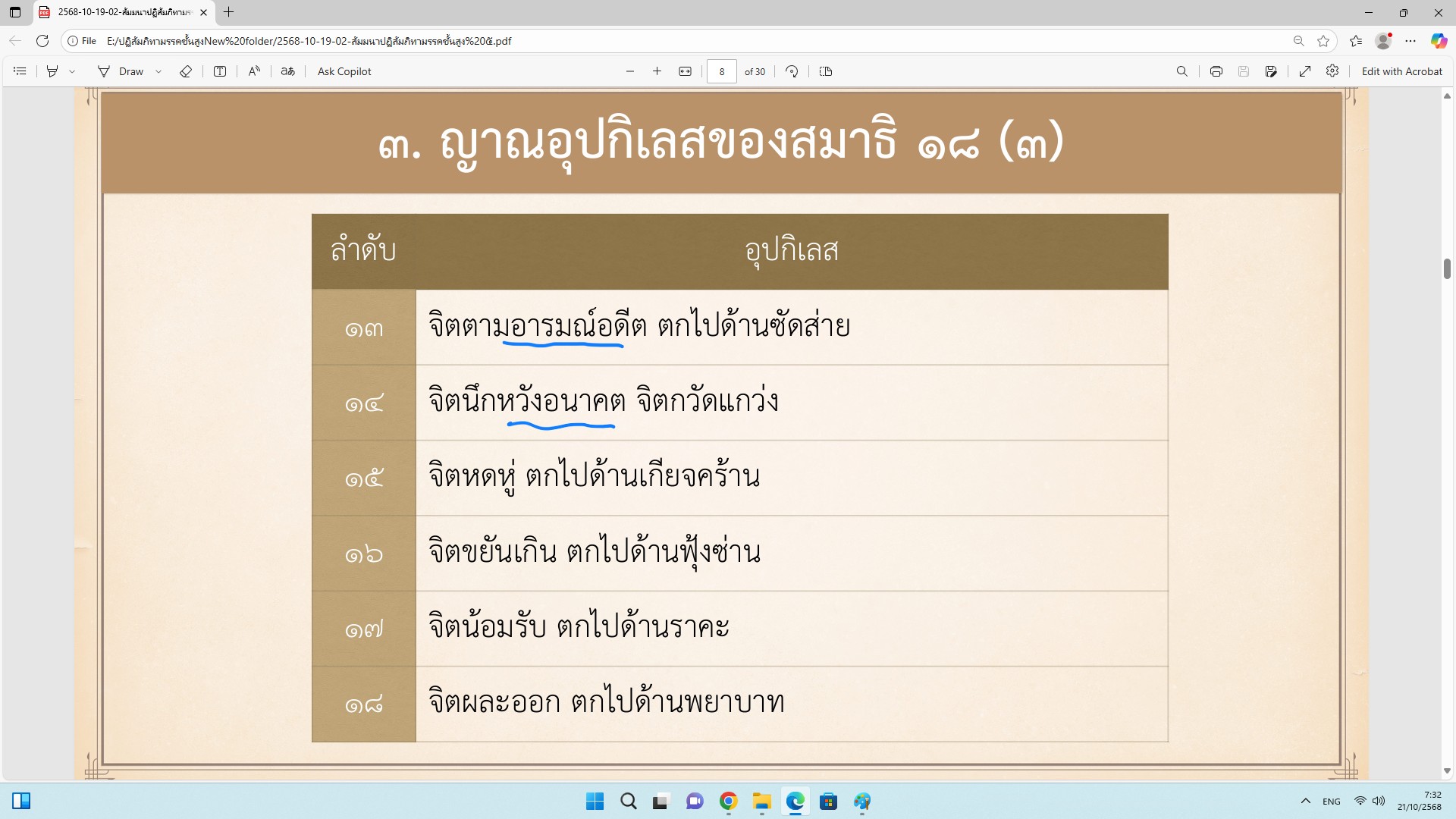Screen dimensions: 1456x819
Task: Zoom in the PDF page
Action: click(657, 71)
